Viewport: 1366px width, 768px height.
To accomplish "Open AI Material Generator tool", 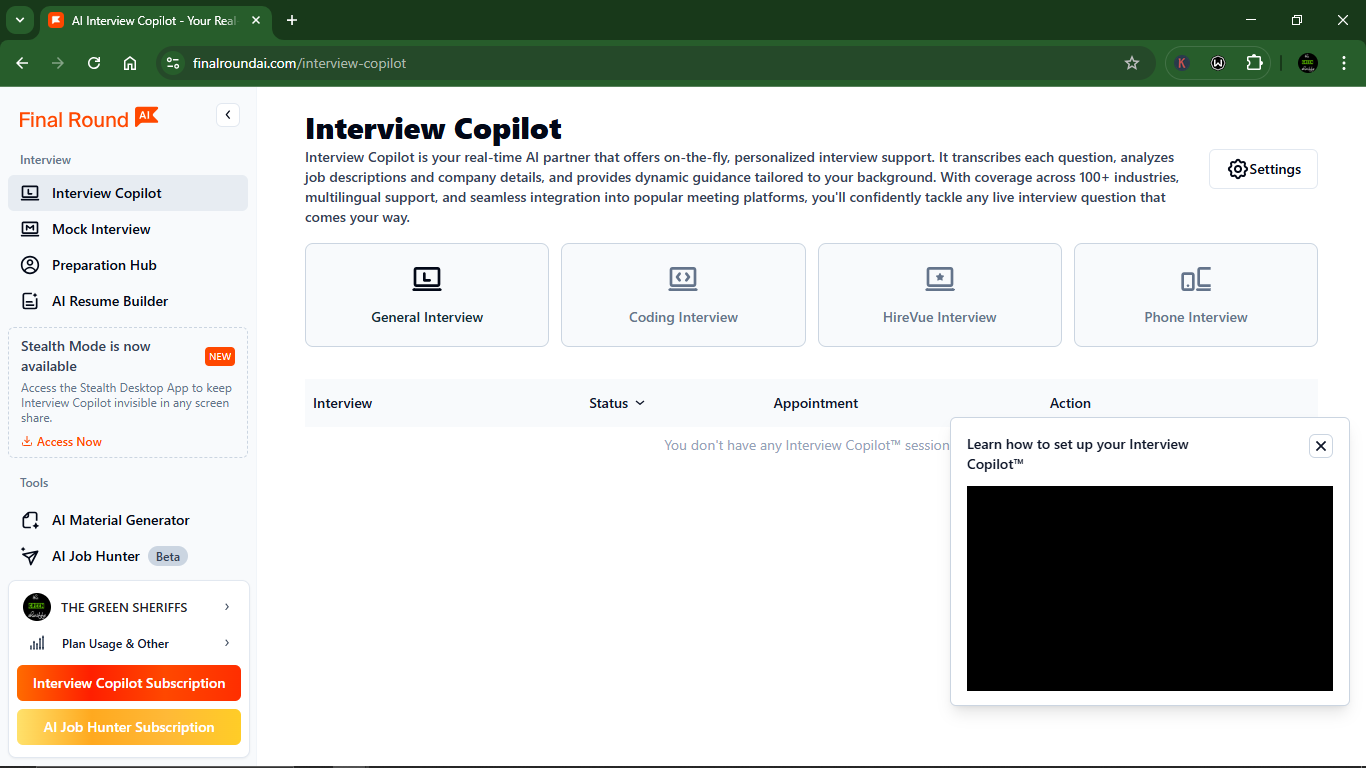I will click(x=128, y=520).
